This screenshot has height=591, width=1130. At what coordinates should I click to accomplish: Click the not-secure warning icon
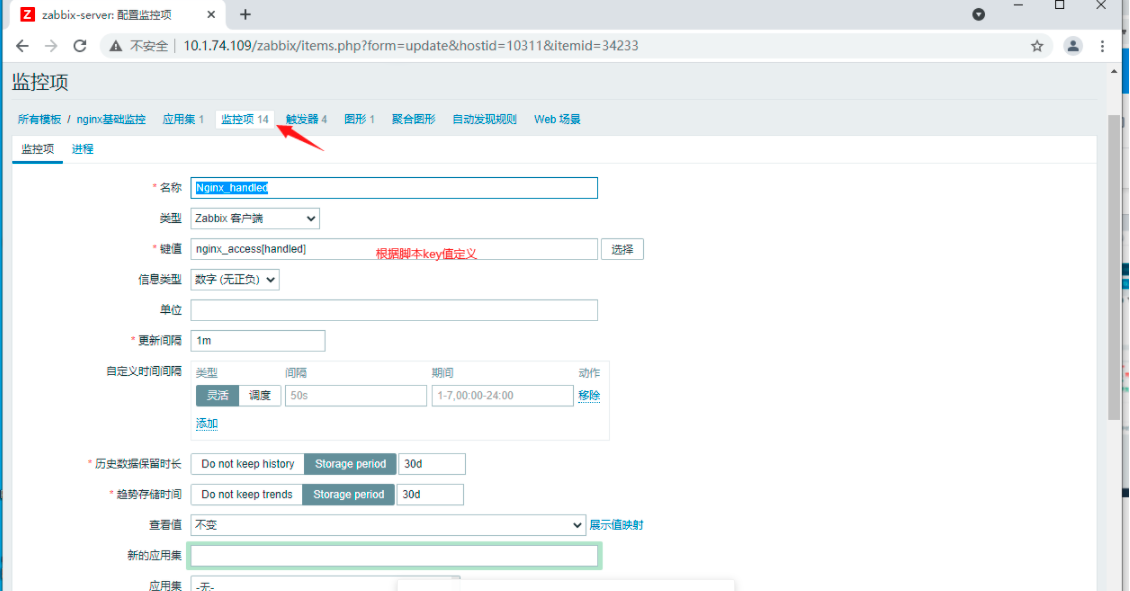point(115,46)
